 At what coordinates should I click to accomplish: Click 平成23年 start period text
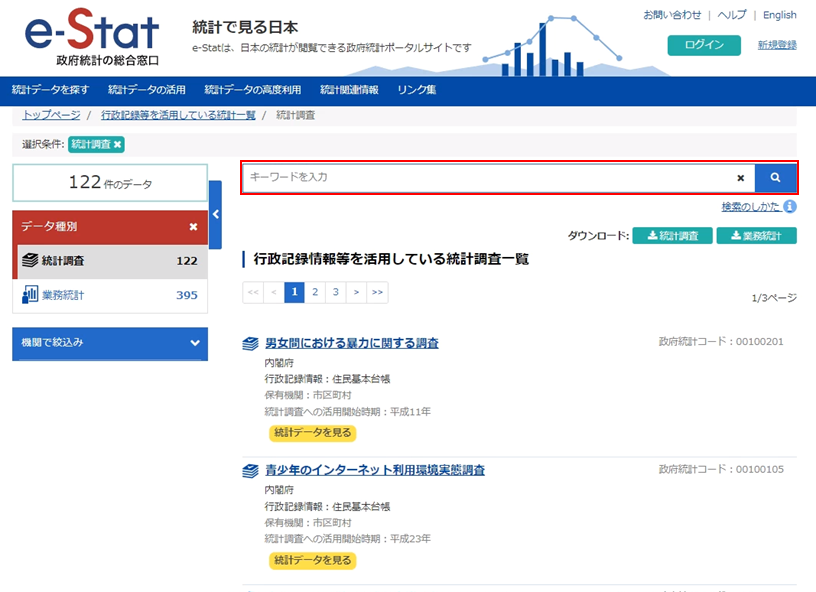point(411,539)
